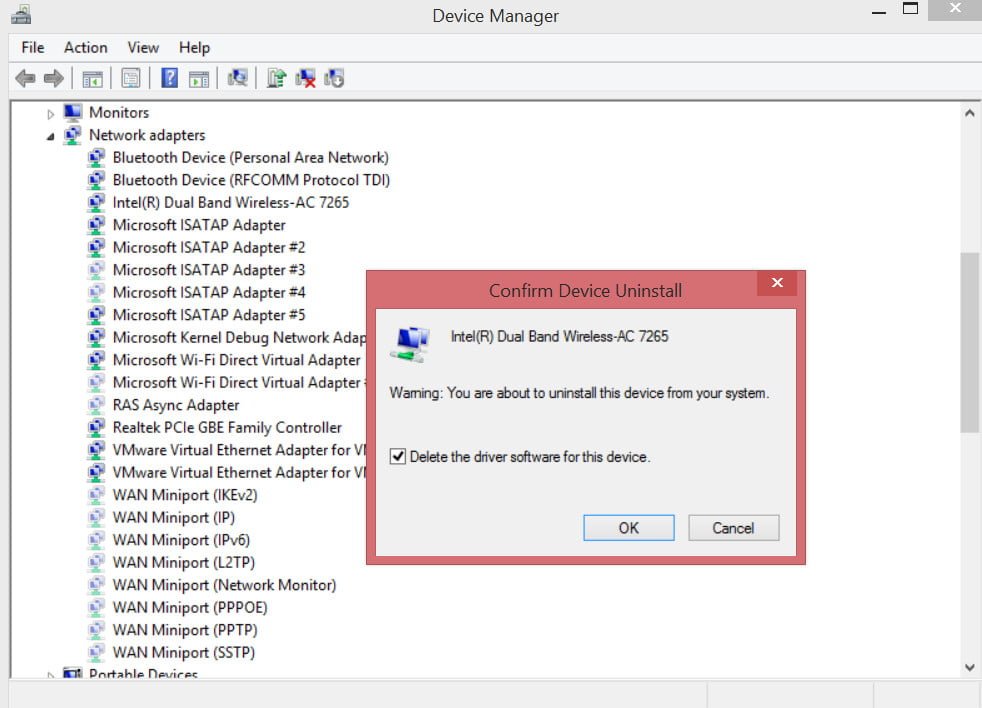
Task: Click the vertical scrollbar thumb
Action: (969, 342)
